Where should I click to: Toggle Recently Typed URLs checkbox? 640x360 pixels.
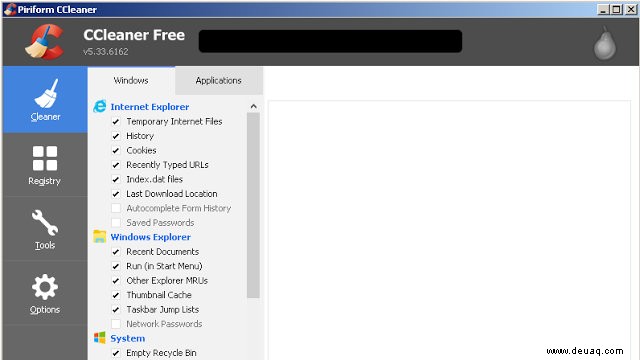pyautogui.click(x=116, y=165)
